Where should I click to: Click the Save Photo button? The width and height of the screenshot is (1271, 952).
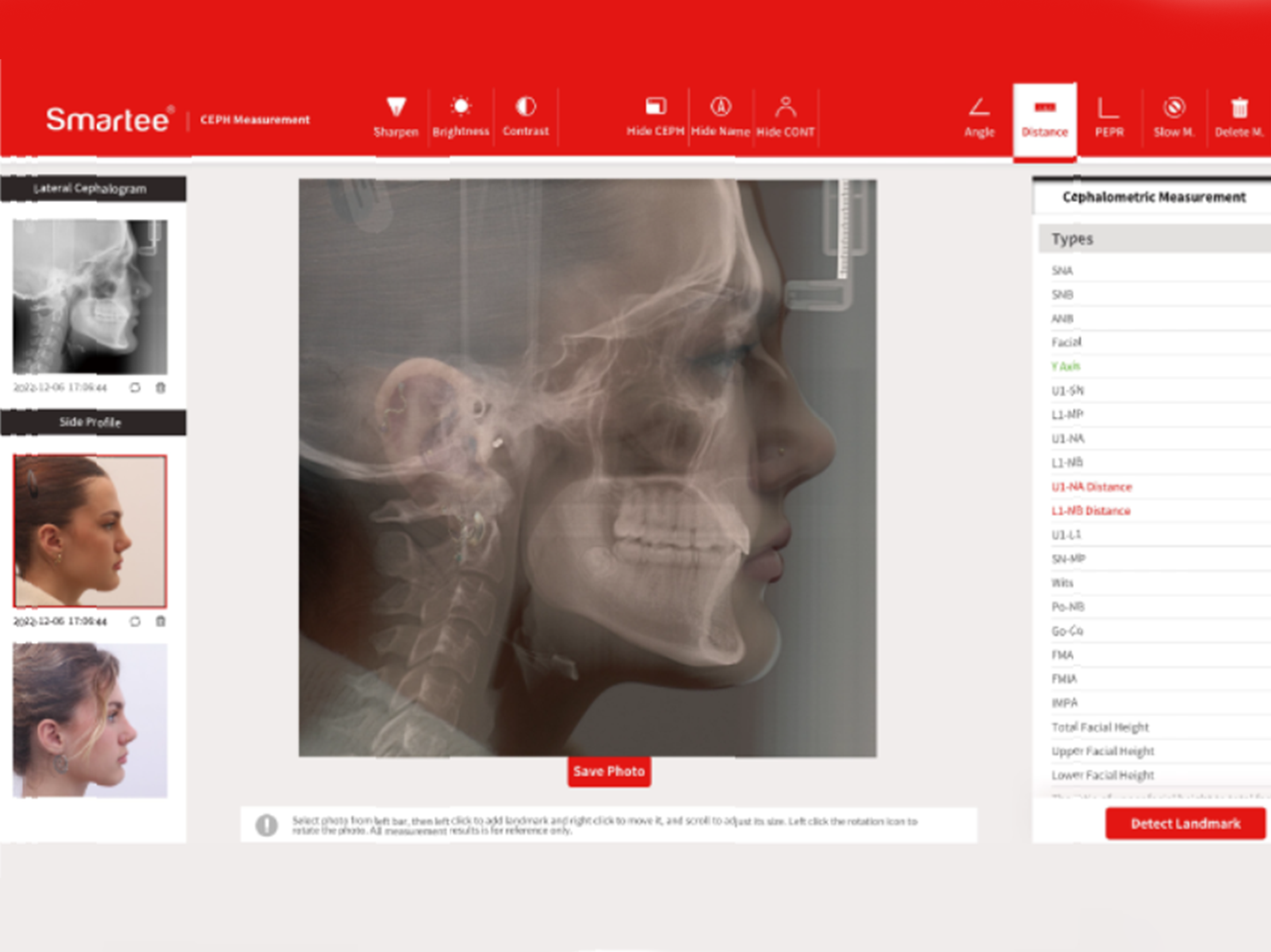point(608,771)
